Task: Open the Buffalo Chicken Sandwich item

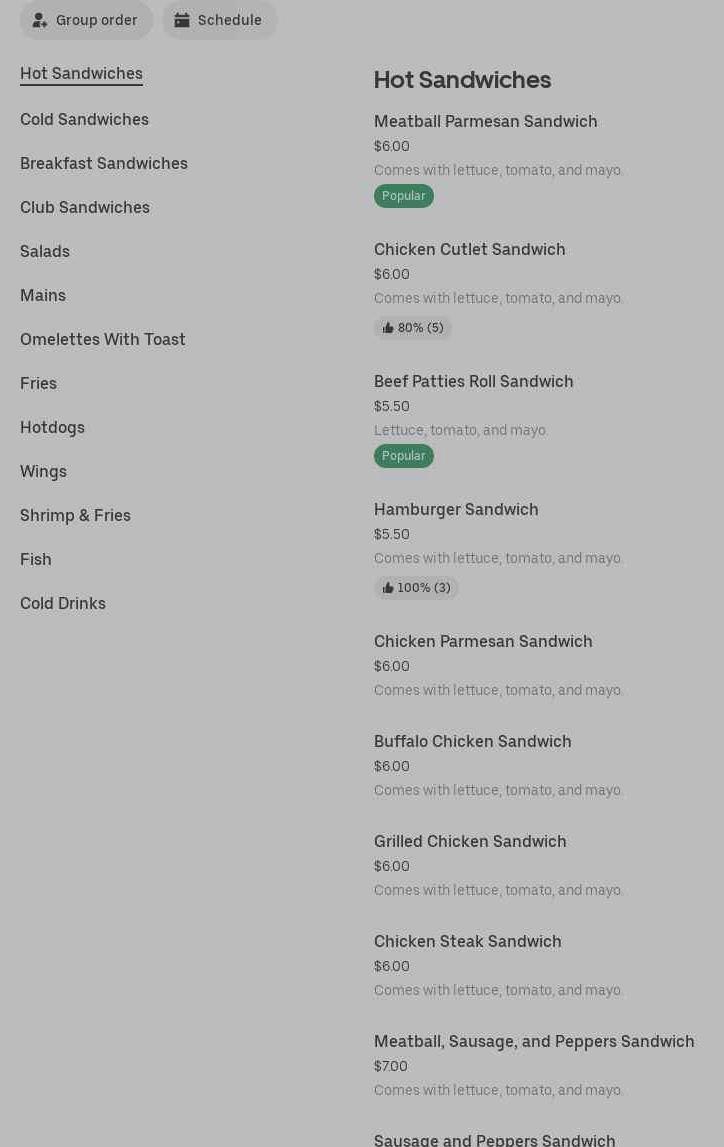Action: tap(472, 741)
